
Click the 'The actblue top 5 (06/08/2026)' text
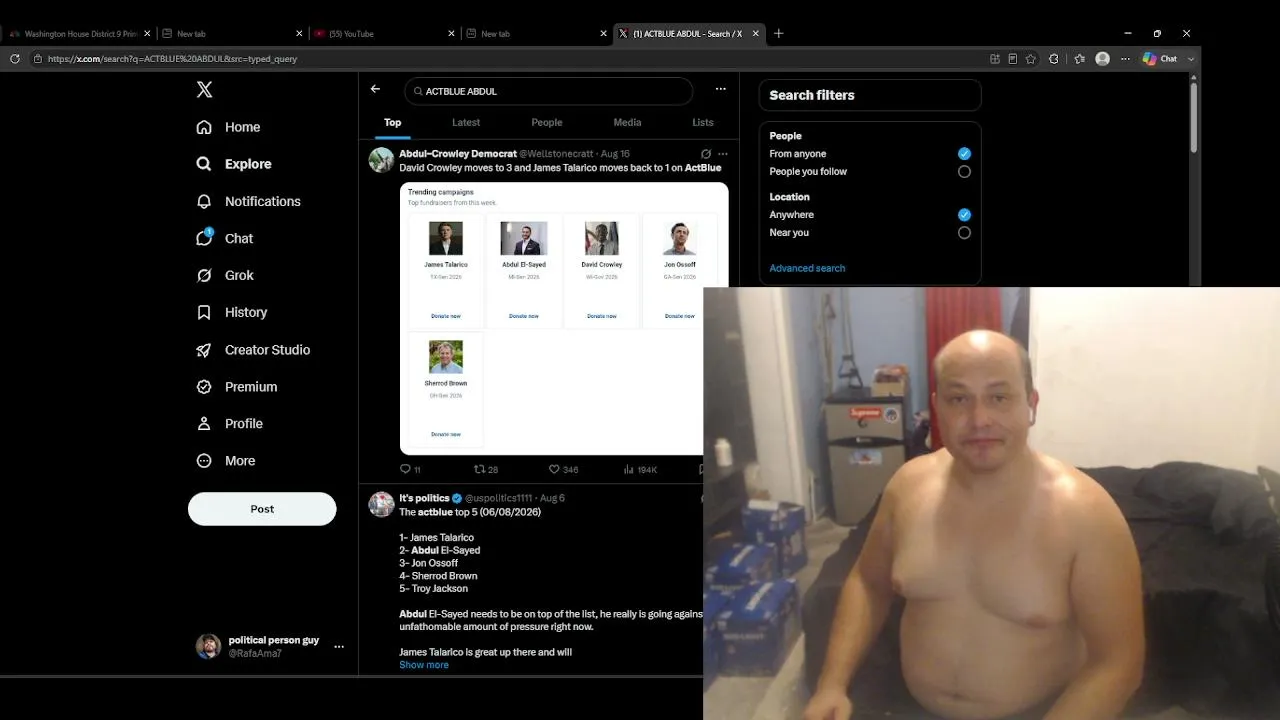point(470,512)
